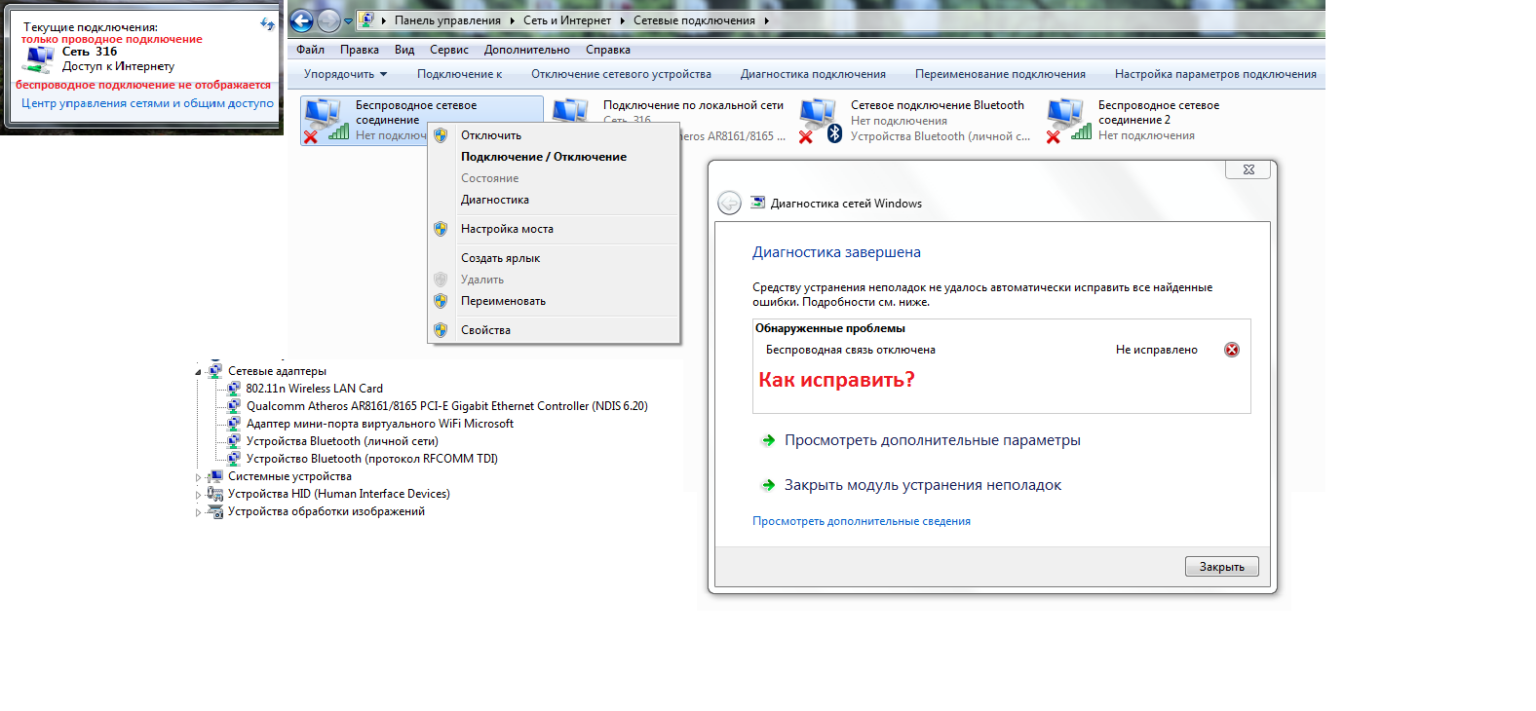Image resolution: width=1536 pixels, height=711 pixels.
Task: Click the red error icon beside Не исправлено
Action: click(1232, 350)
